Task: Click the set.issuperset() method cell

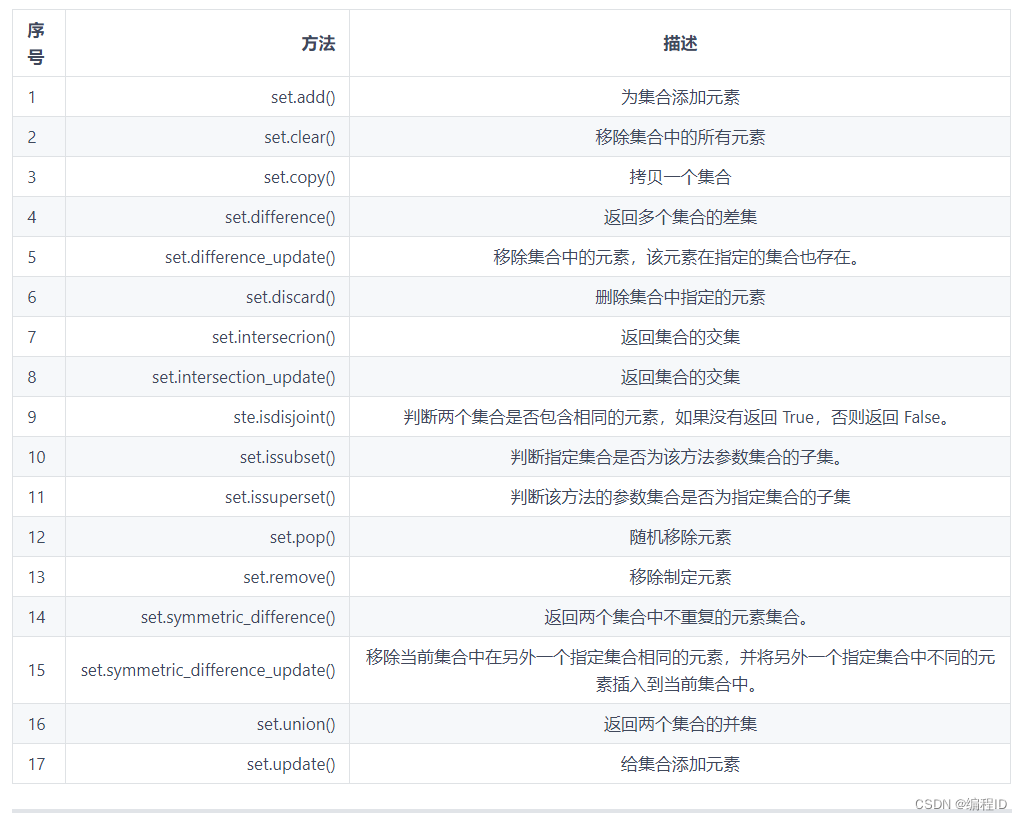Action: coord(280,497)
